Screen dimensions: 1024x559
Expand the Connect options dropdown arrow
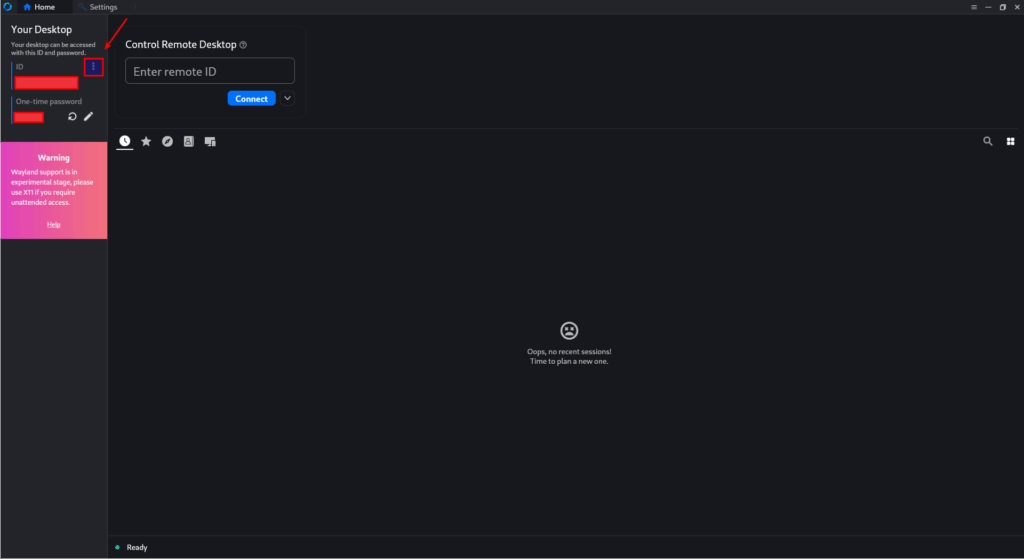[287, 99]
